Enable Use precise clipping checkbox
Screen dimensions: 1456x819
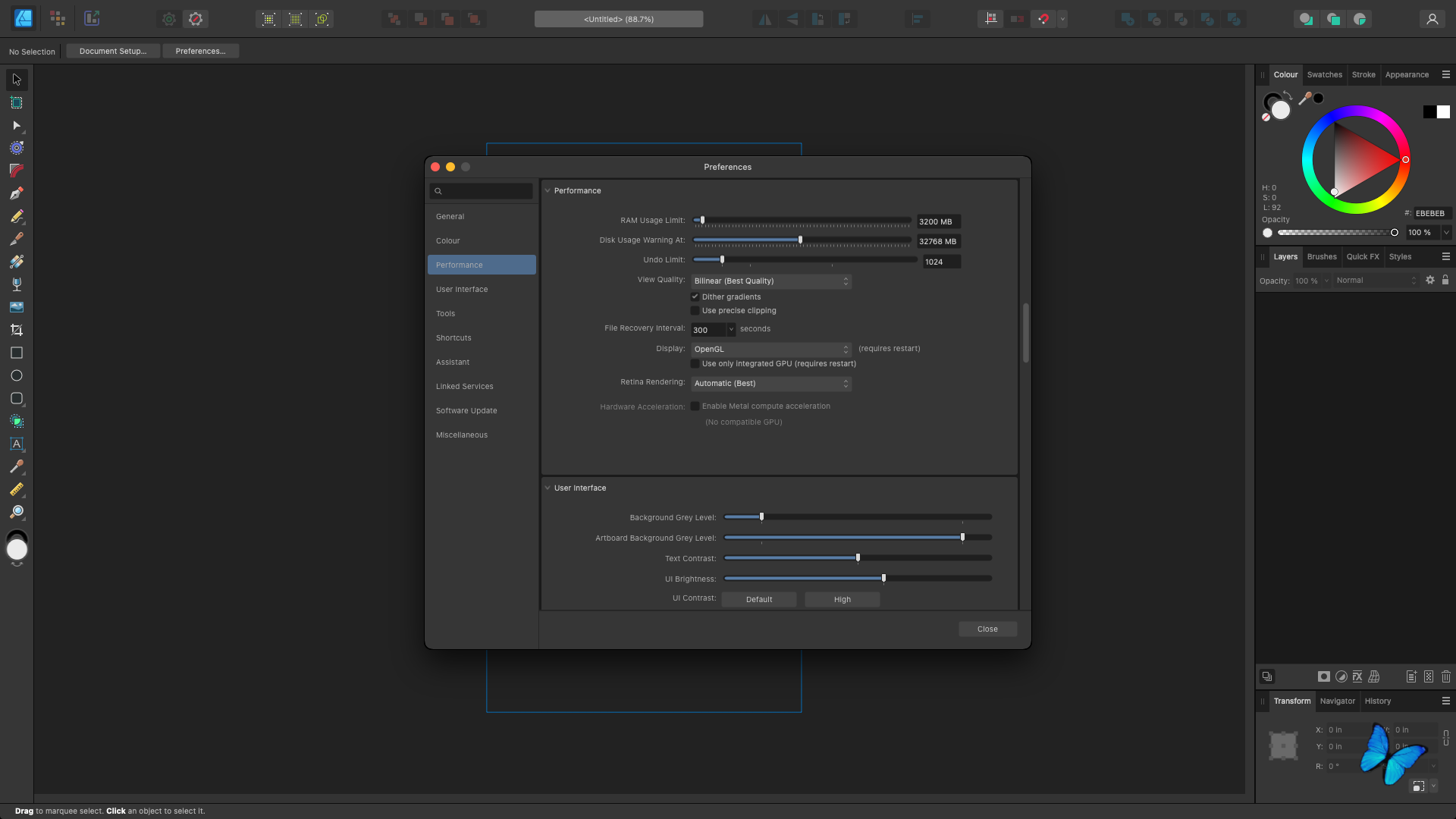[x=695, y=310]
